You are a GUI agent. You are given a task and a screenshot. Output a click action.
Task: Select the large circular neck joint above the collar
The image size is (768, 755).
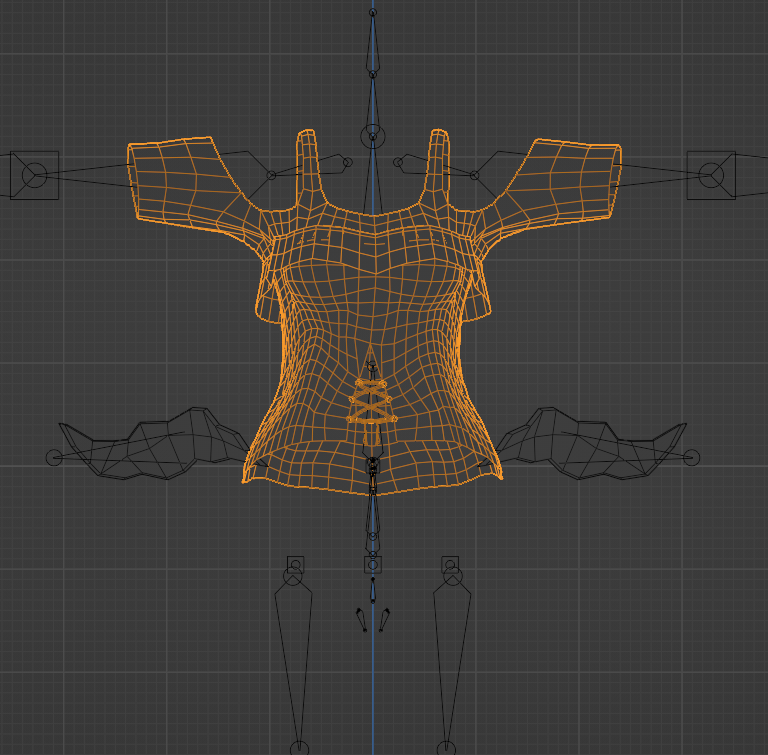tap(373, 136)
